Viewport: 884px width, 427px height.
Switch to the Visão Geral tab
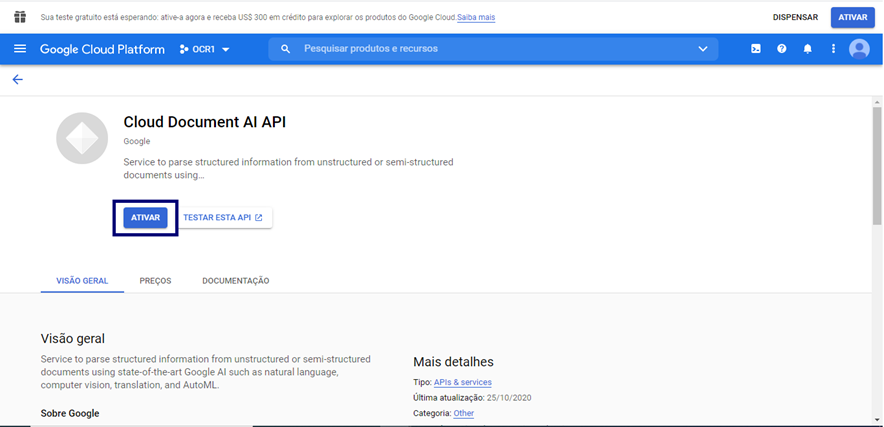pos(82,280)
